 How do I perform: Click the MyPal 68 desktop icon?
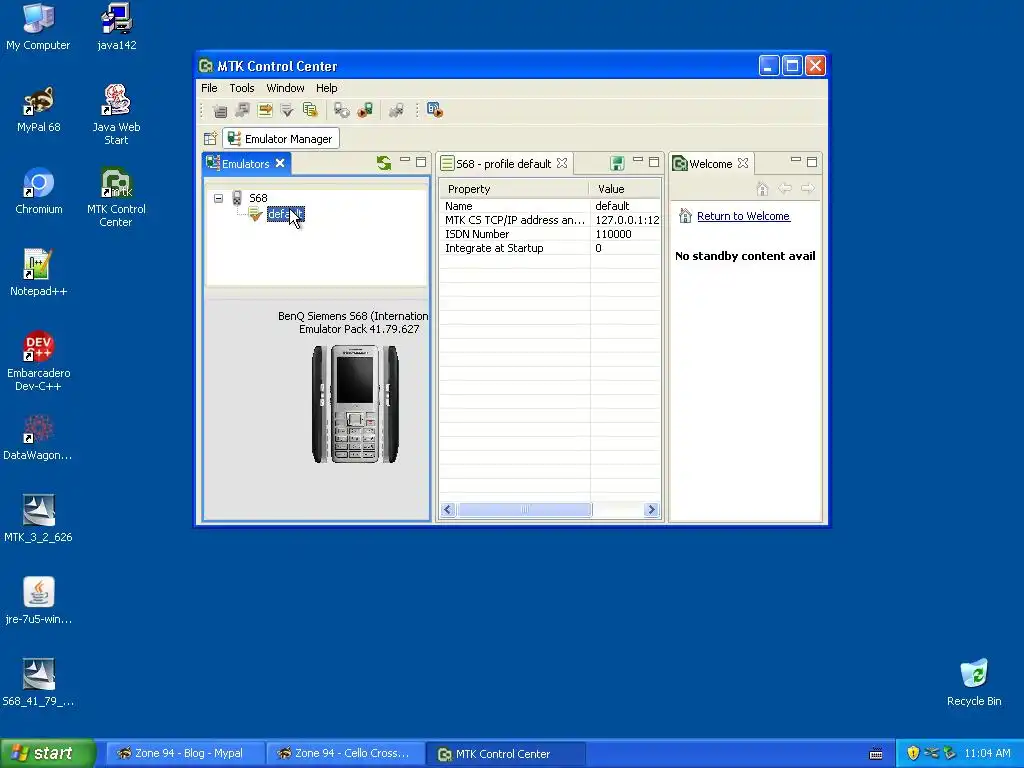pos(39,110)
